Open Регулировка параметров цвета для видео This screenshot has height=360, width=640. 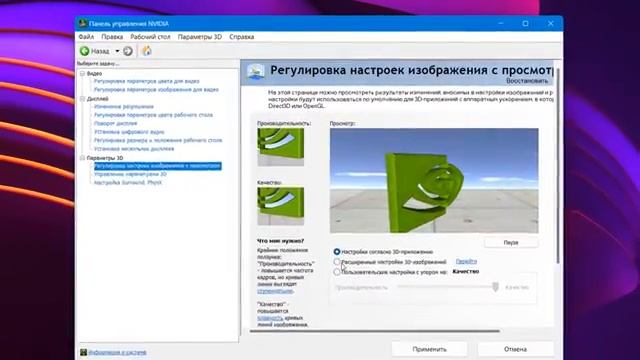[x=147, y=81]
